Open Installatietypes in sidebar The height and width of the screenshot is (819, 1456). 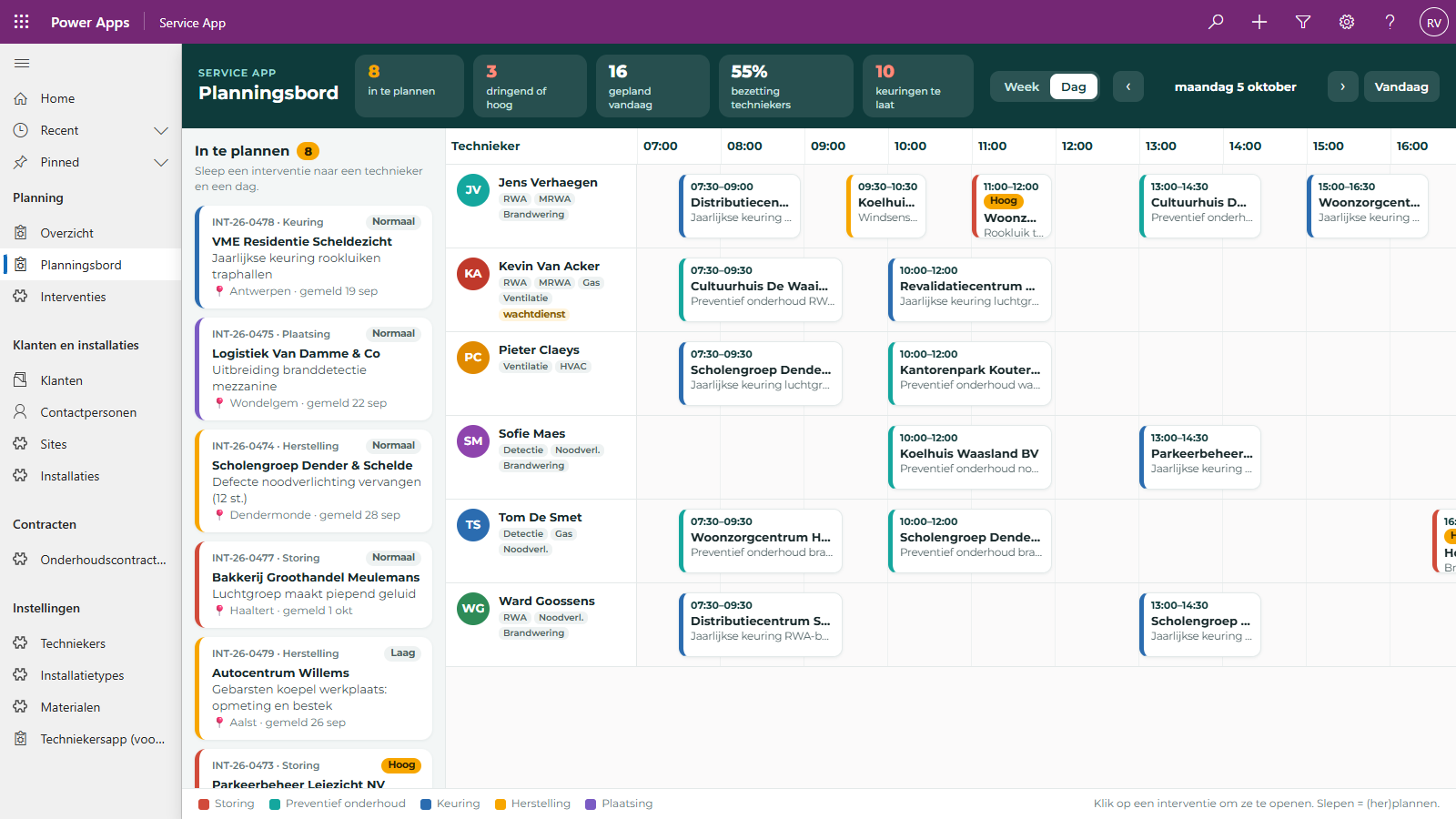click(91, 675)
